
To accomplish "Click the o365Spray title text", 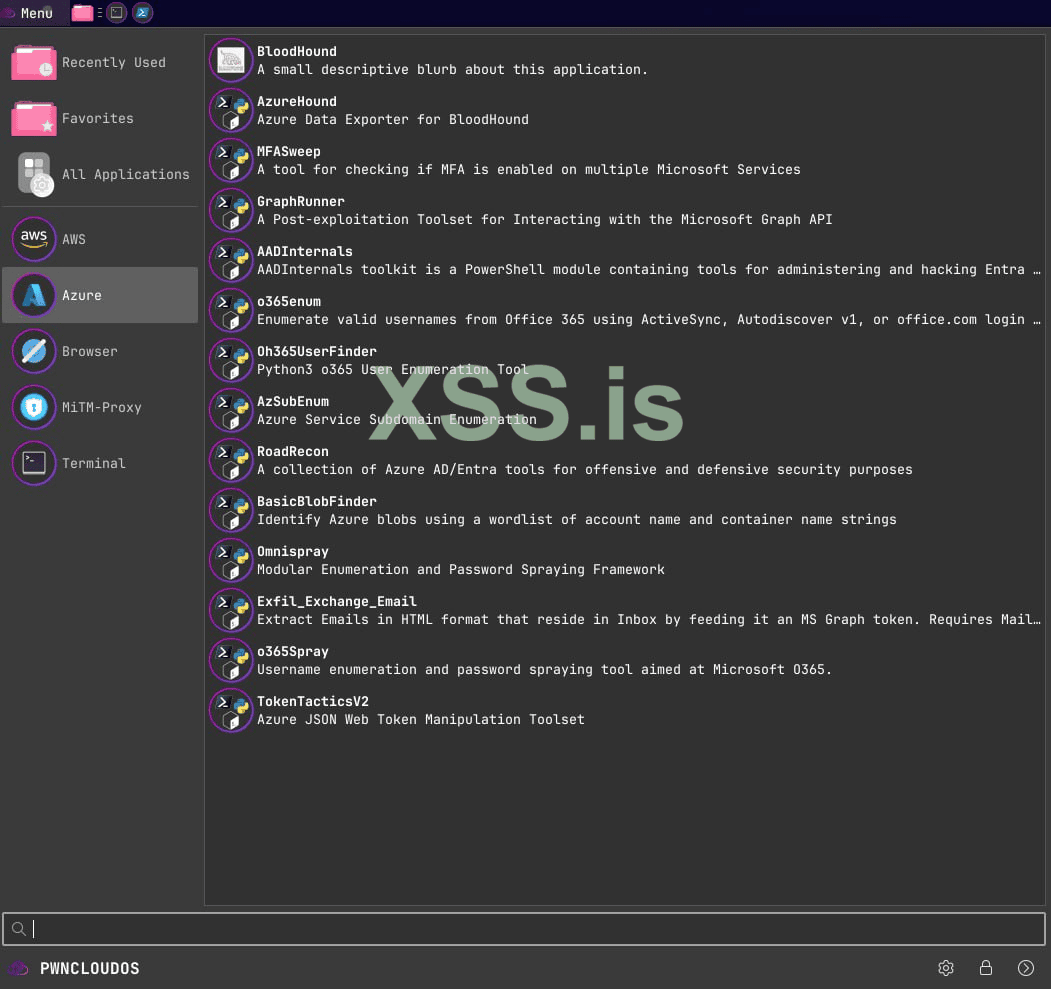I will [292, 651].
